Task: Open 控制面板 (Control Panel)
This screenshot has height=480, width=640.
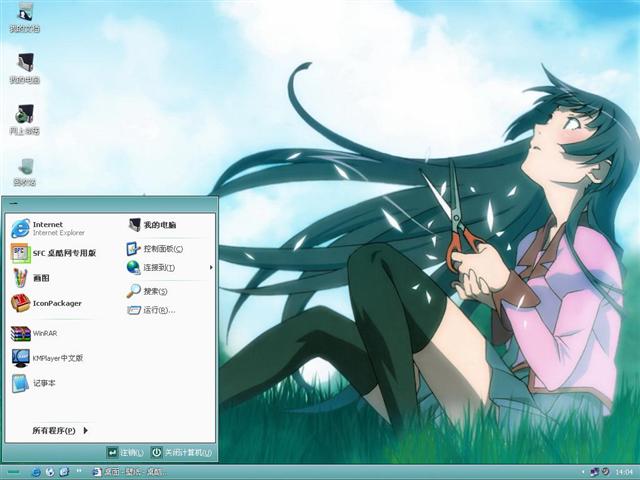Action: (x=160, y=249)
